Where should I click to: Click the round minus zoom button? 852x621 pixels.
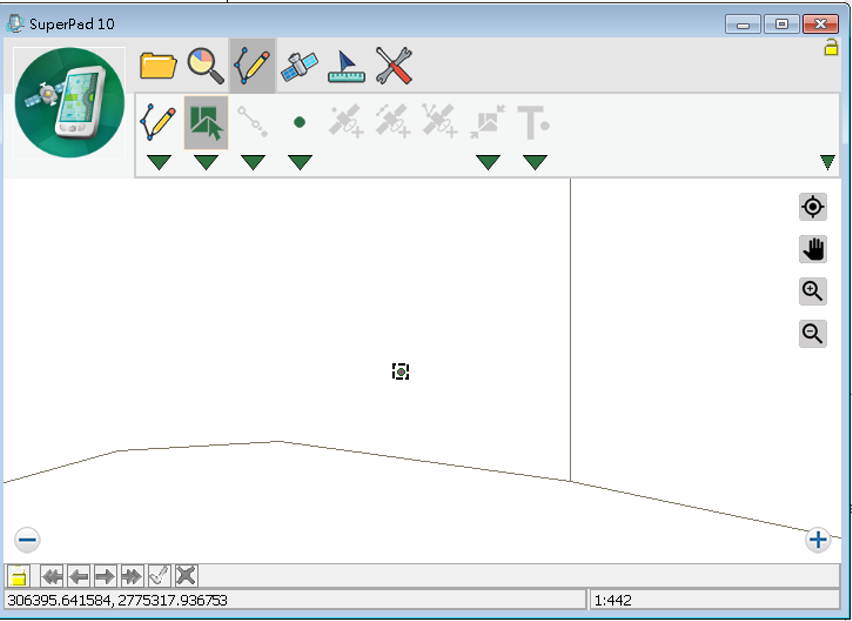click(x=27, y=540)
